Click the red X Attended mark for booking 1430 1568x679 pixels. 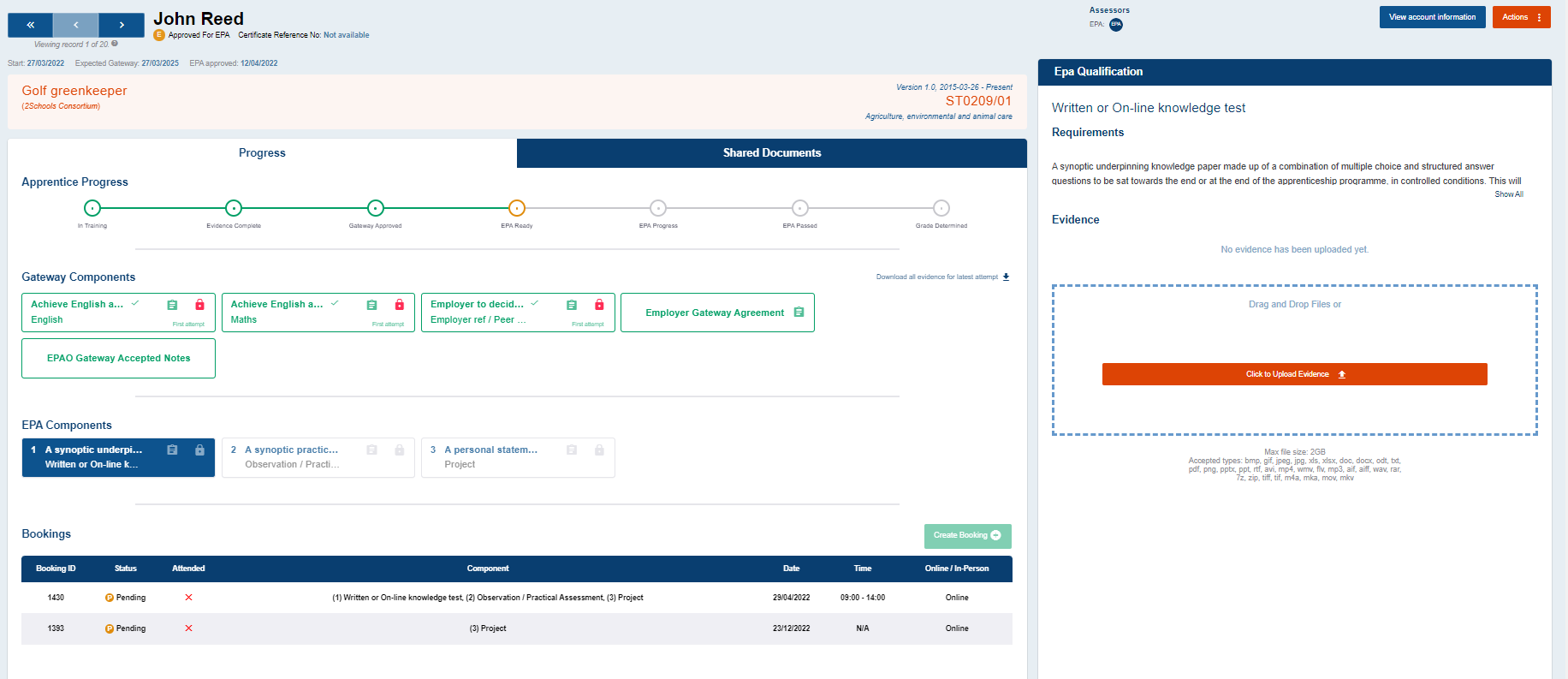tap(188, 598)
